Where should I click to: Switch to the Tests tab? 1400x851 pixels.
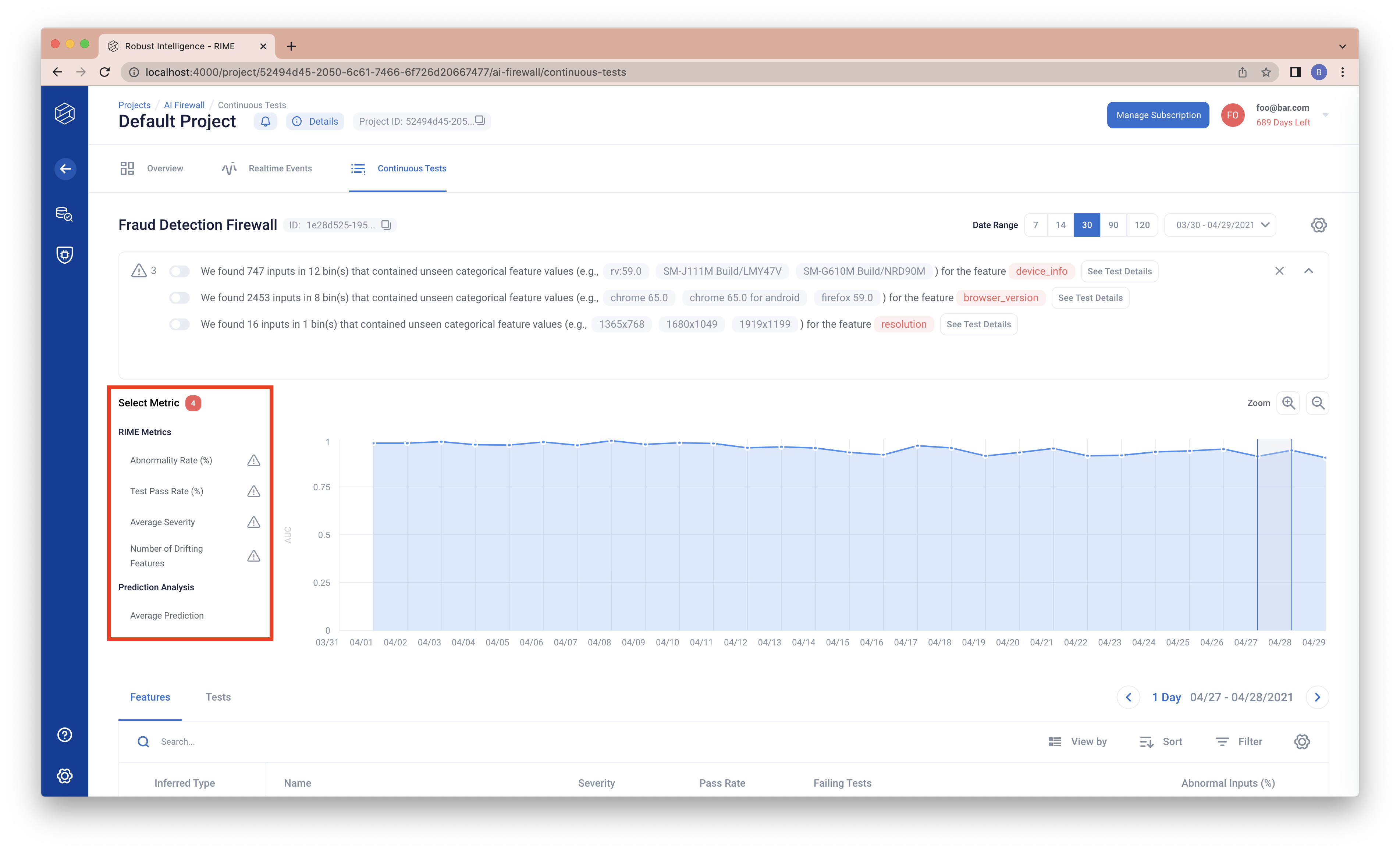(x=218, y=697)
